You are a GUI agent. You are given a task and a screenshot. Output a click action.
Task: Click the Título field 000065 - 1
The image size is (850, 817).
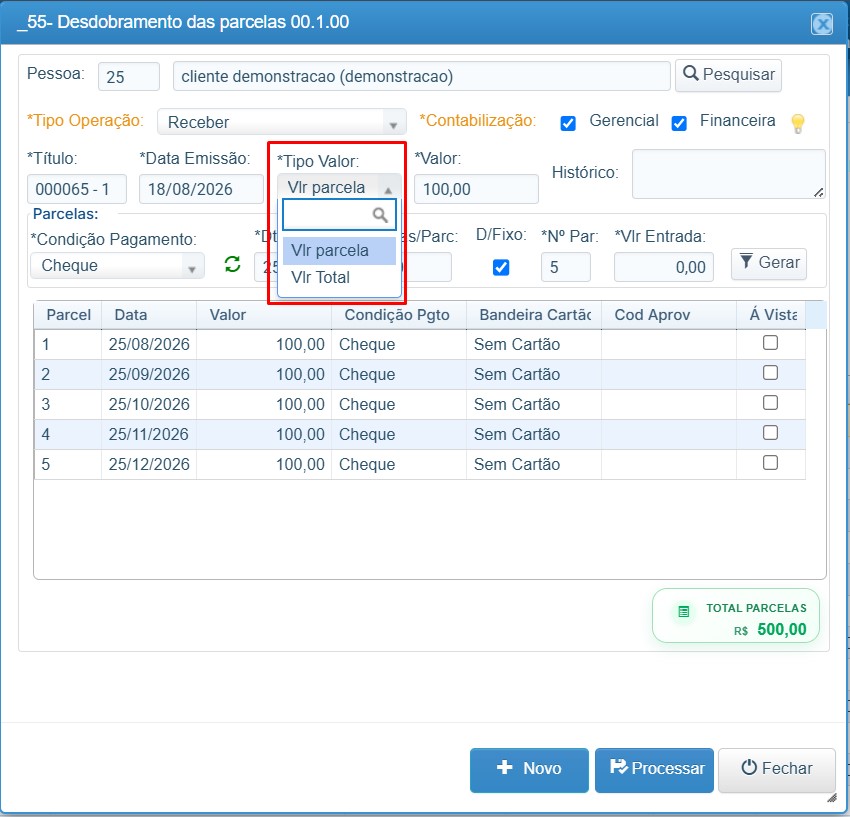tap(77, 189)
